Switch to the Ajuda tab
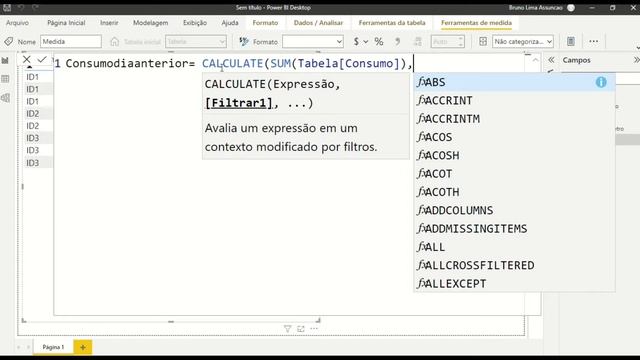The height and width of the screenshot is (360, 640). (230, 23)
